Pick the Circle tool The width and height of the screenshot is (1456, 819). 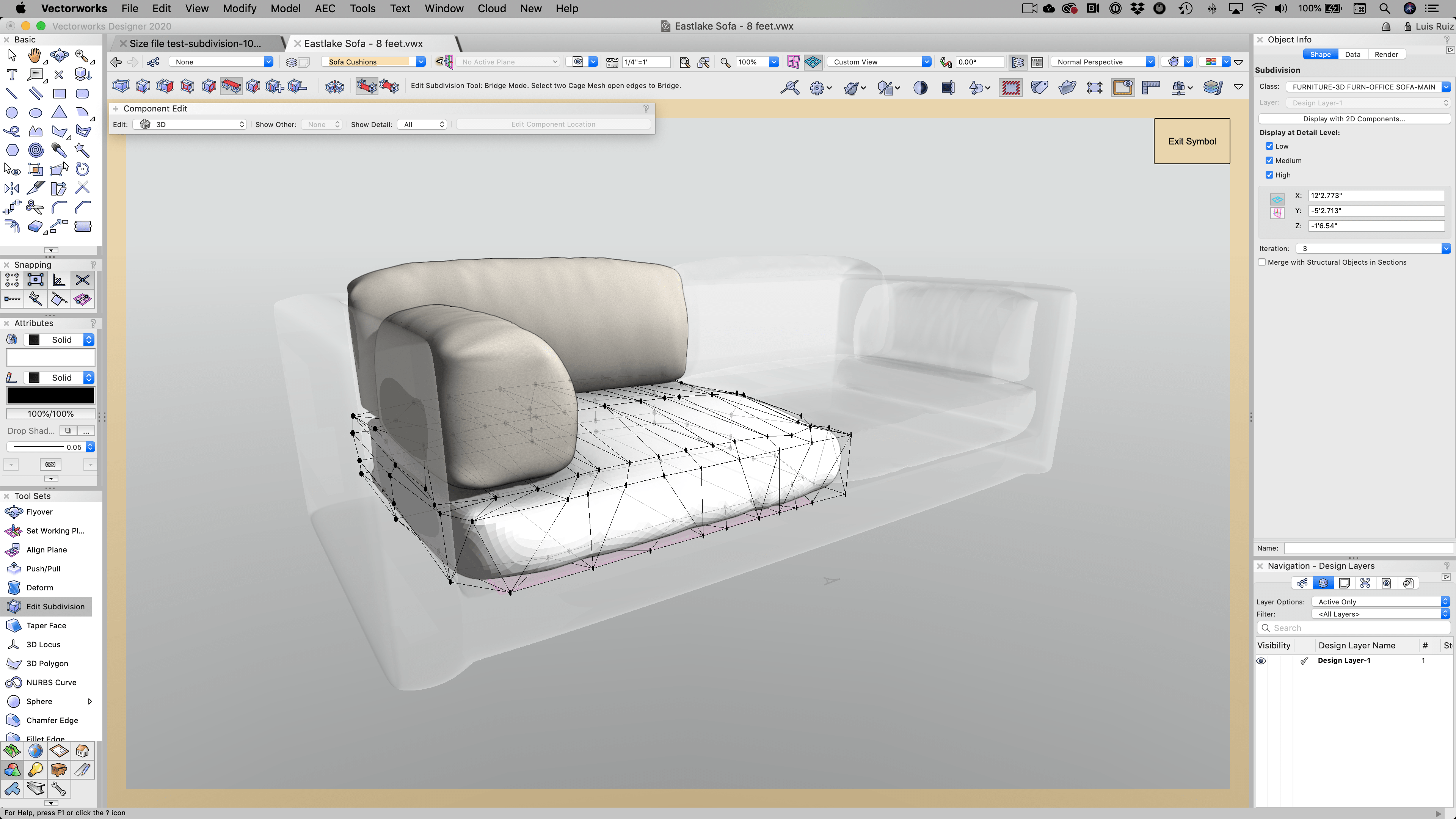tap(12, 113)
